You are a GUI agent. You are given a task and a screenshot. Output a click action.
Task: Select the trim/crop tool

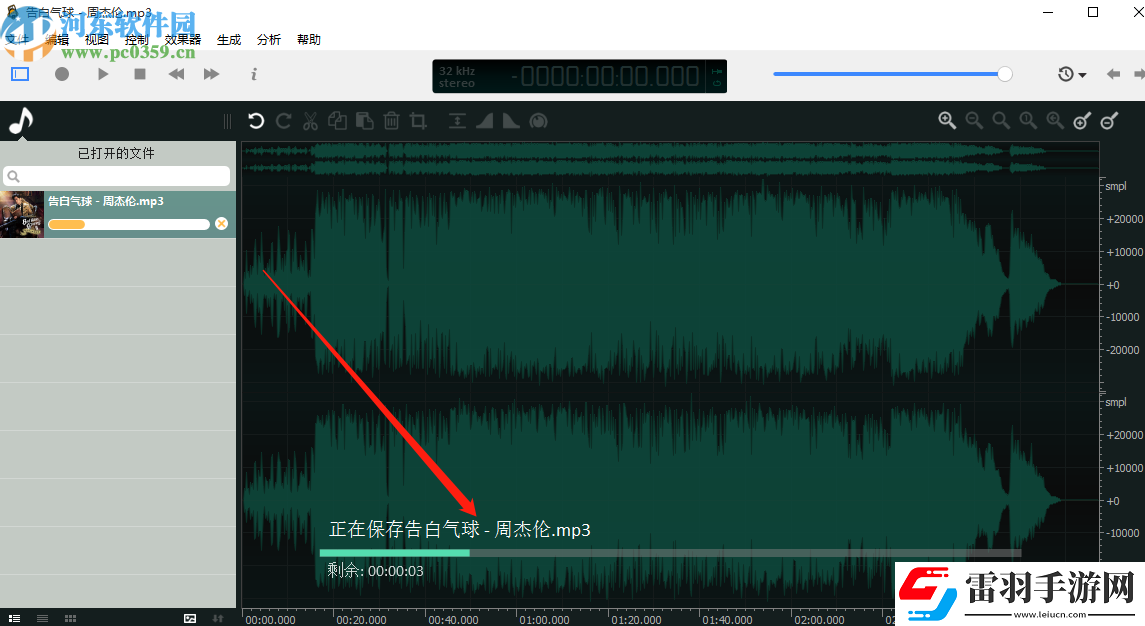(418, 120)
